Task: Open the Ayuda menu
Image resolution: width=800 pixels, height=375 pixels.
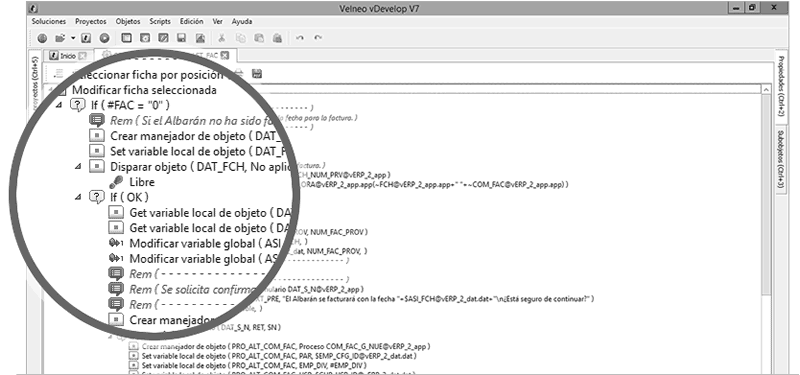Action: click(x=242, y=21)
